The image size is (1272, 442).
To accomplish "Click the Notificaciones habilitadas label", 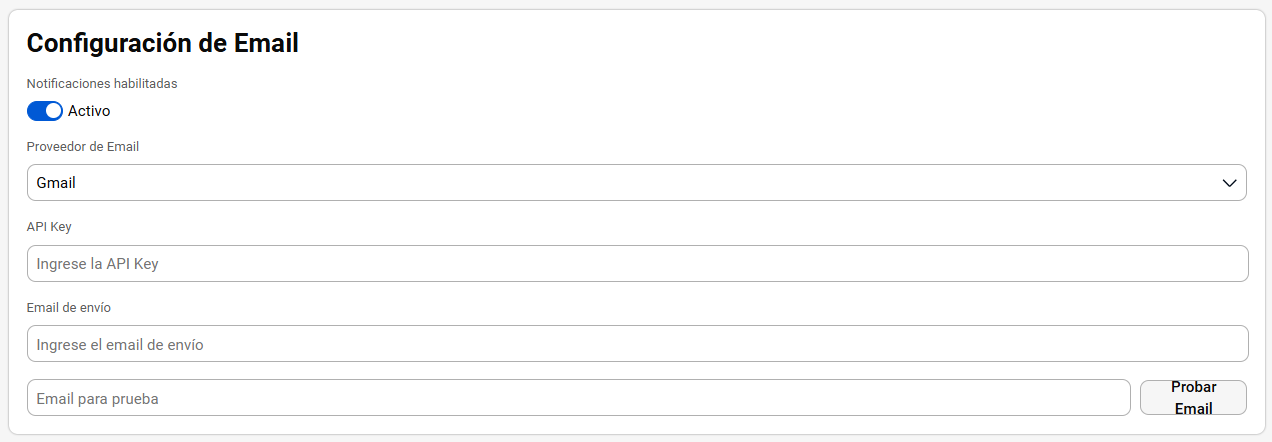I will click(102, 84).
